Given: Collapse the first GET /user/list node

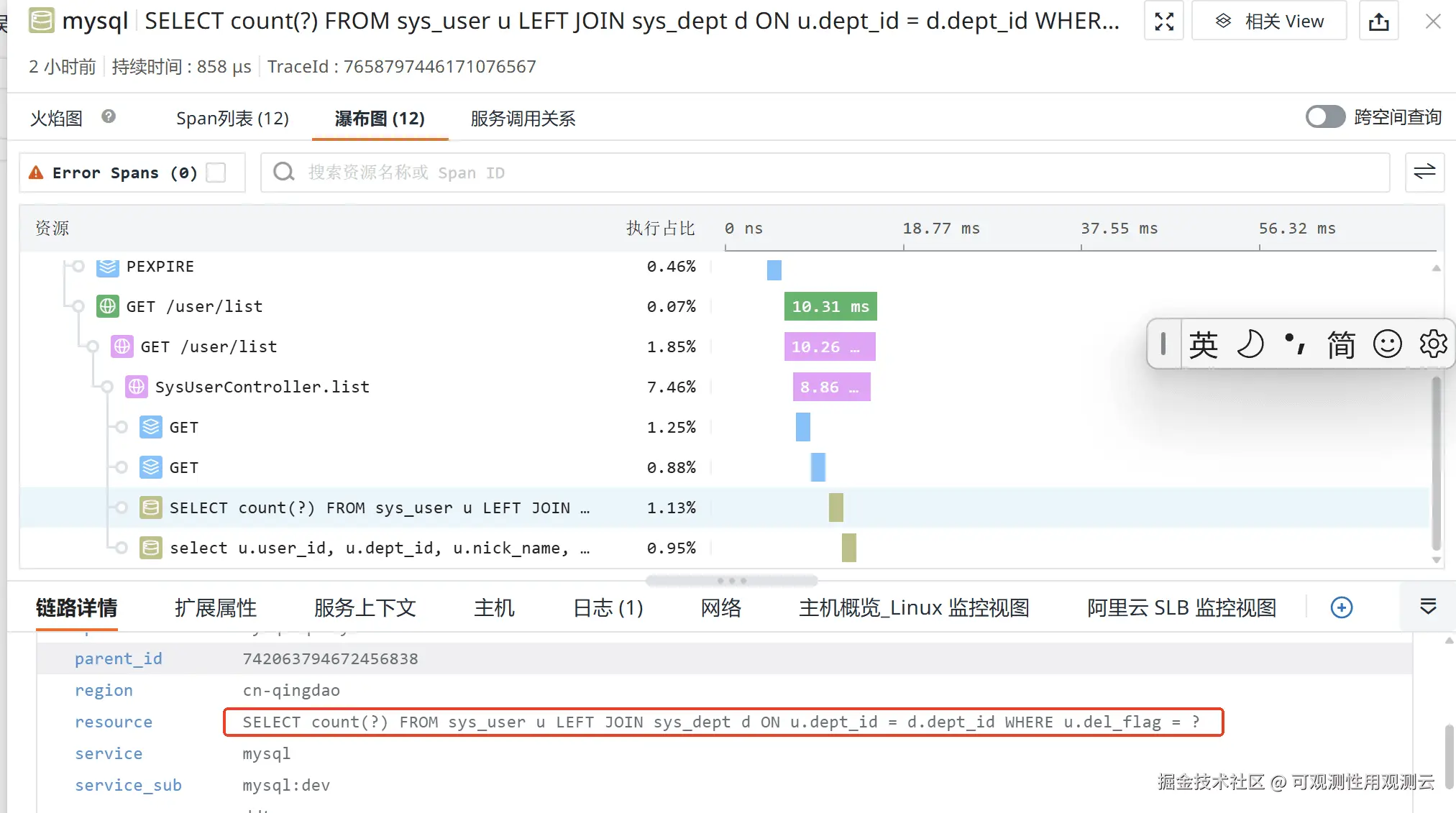Looking at the screenshot, I should 78,306.
